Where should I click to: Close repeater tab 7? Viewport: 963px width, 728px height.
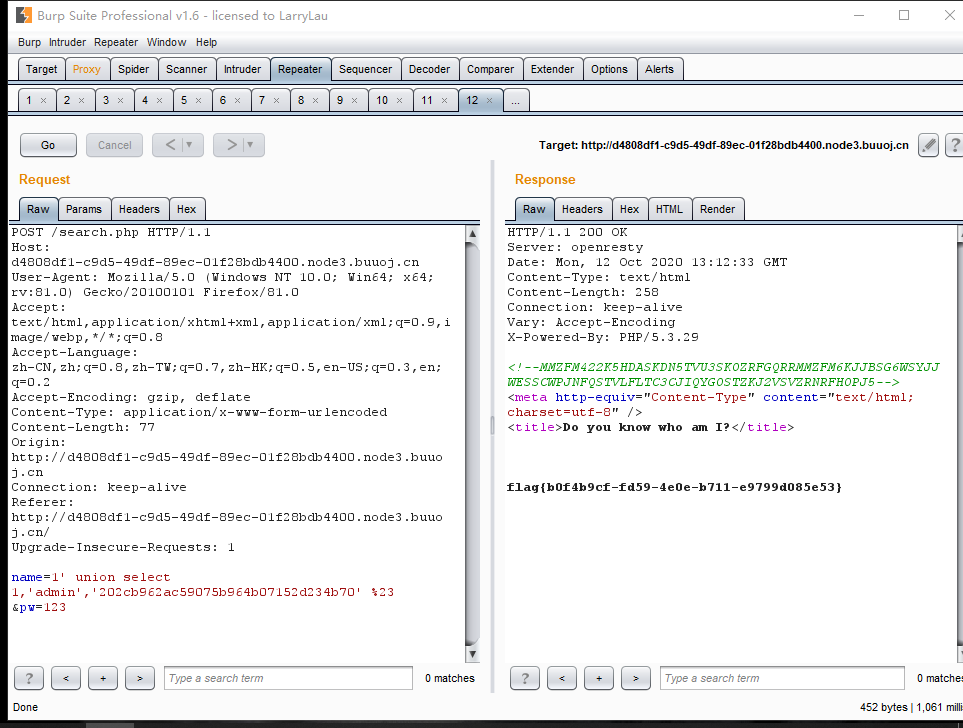(x=276, y=100)
